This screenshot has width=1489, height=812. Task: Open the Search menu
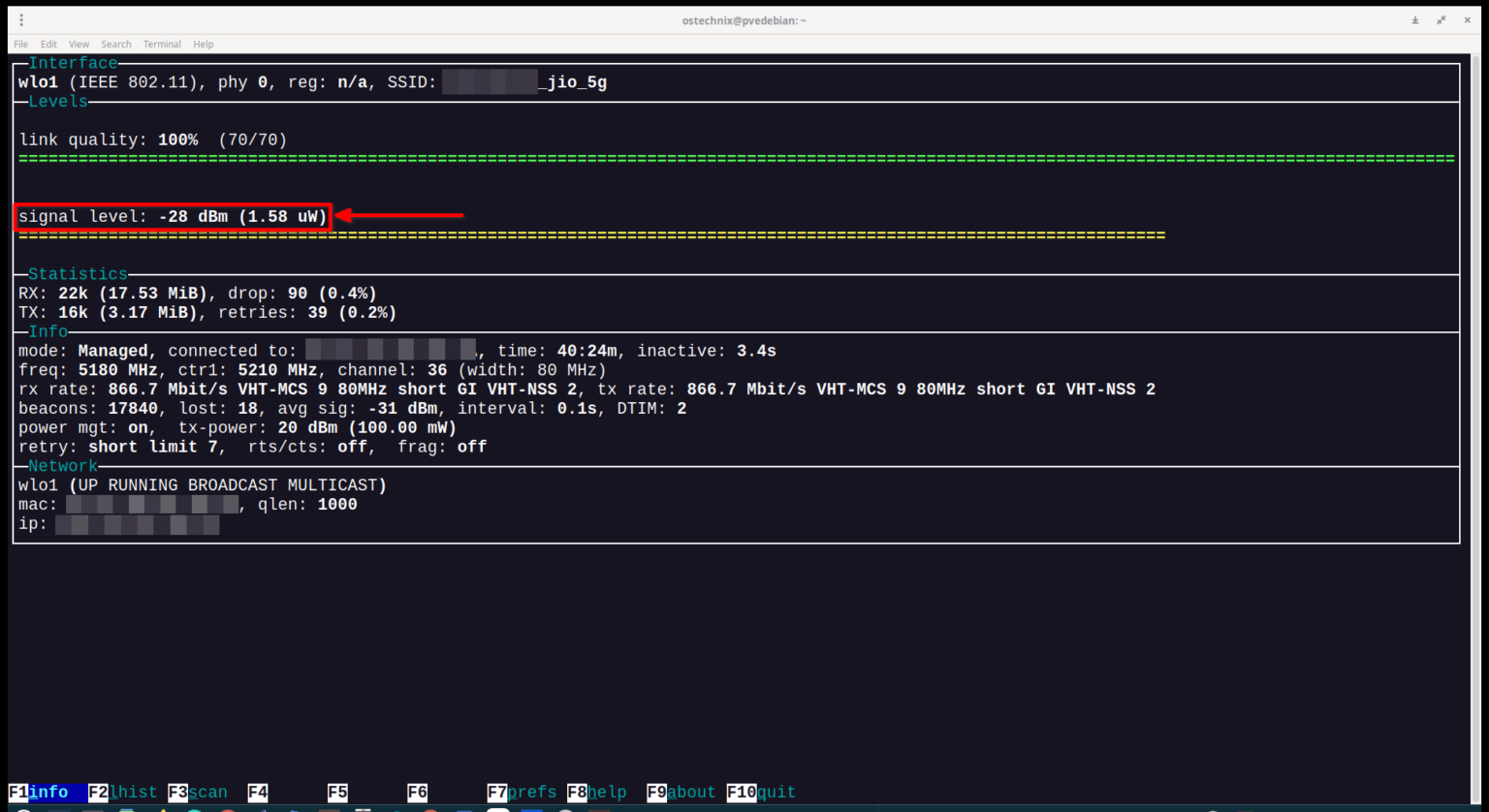point(115,44)
